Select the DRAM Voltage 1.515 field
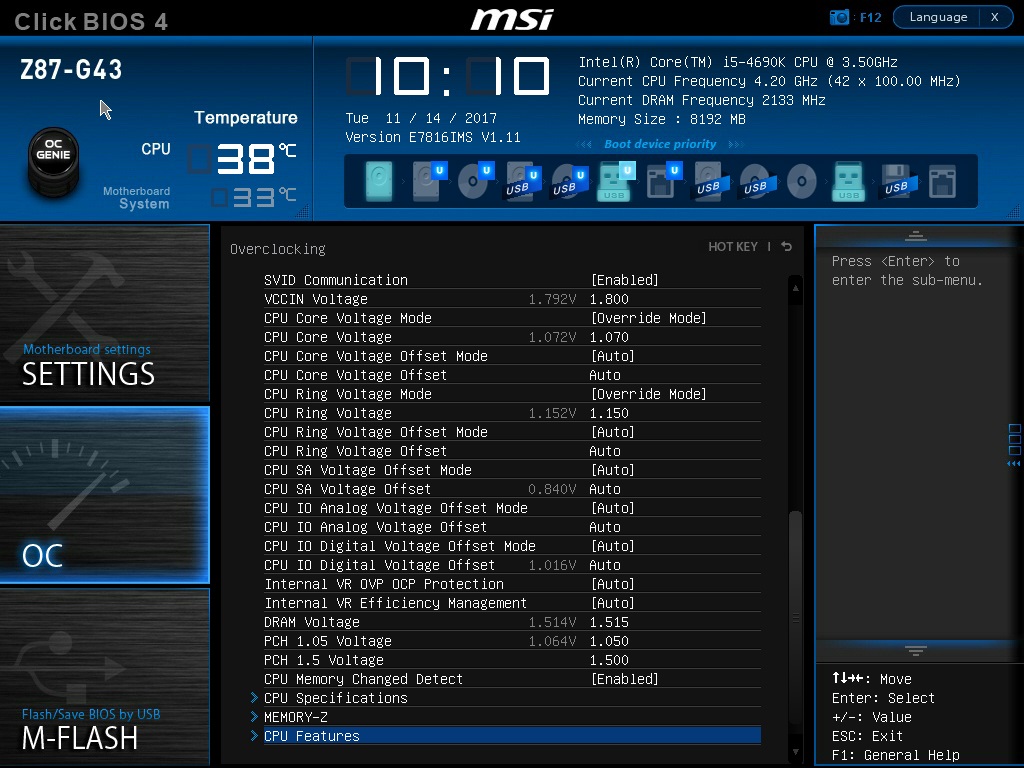The image size is (1024, 768). click(609, 622)
